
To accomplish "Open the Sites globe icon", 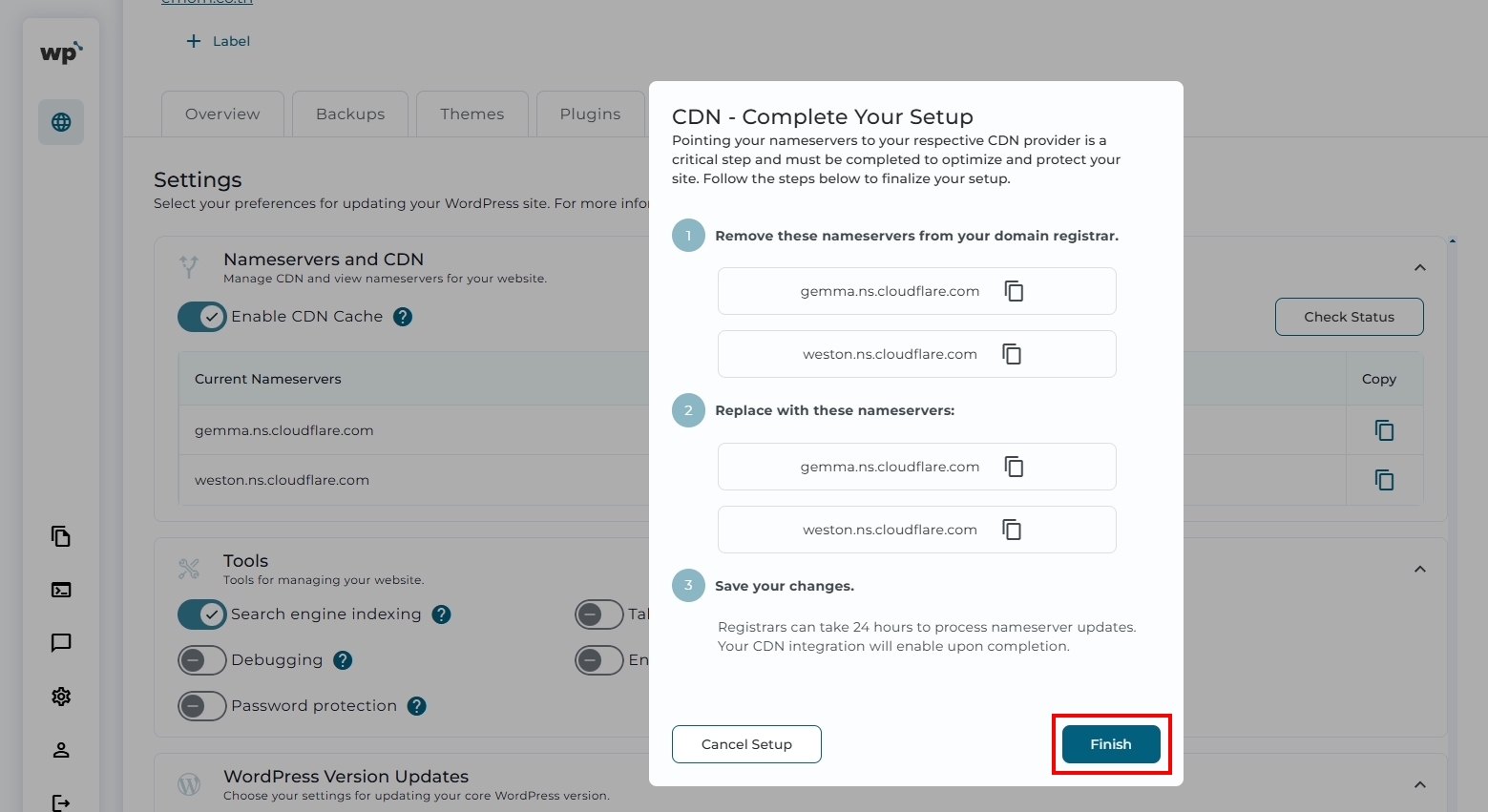I will pos(61,122).
